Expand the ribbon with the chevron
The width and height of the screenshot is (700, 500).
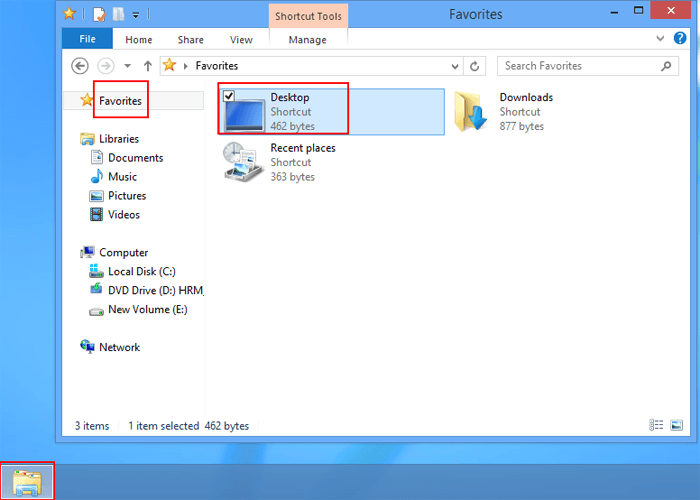[660, 38]
